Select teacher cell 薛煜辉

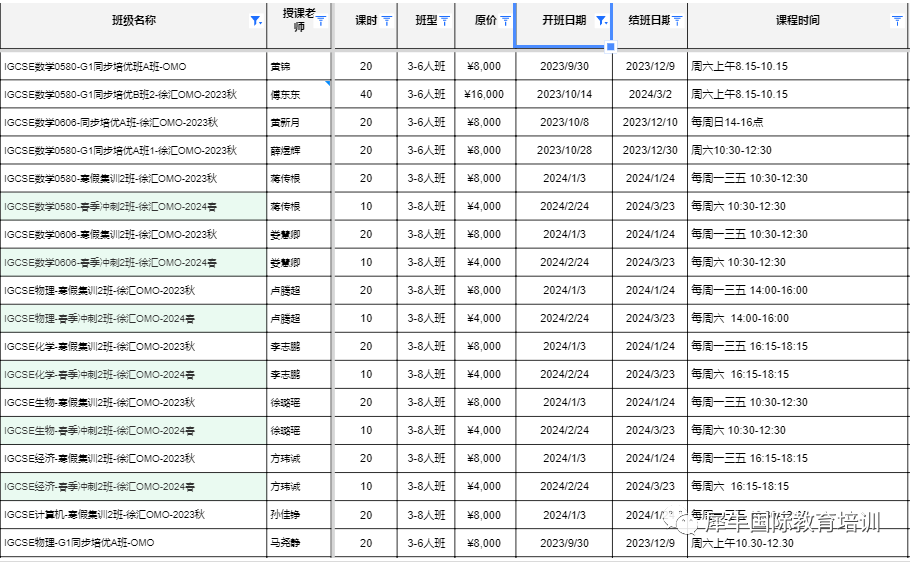click(299, 150)
